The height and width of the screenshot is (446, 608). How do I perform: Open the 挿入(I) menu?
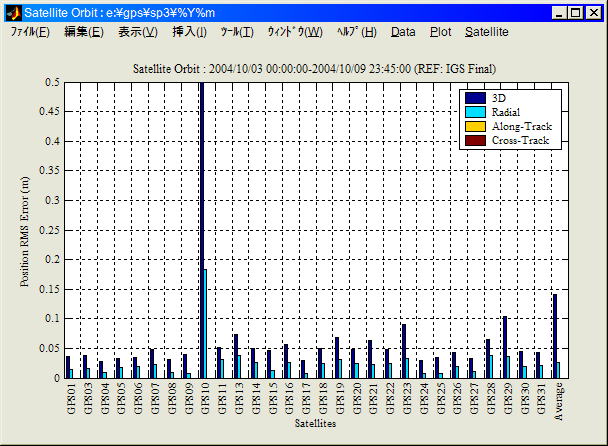(x=190, y=32)
